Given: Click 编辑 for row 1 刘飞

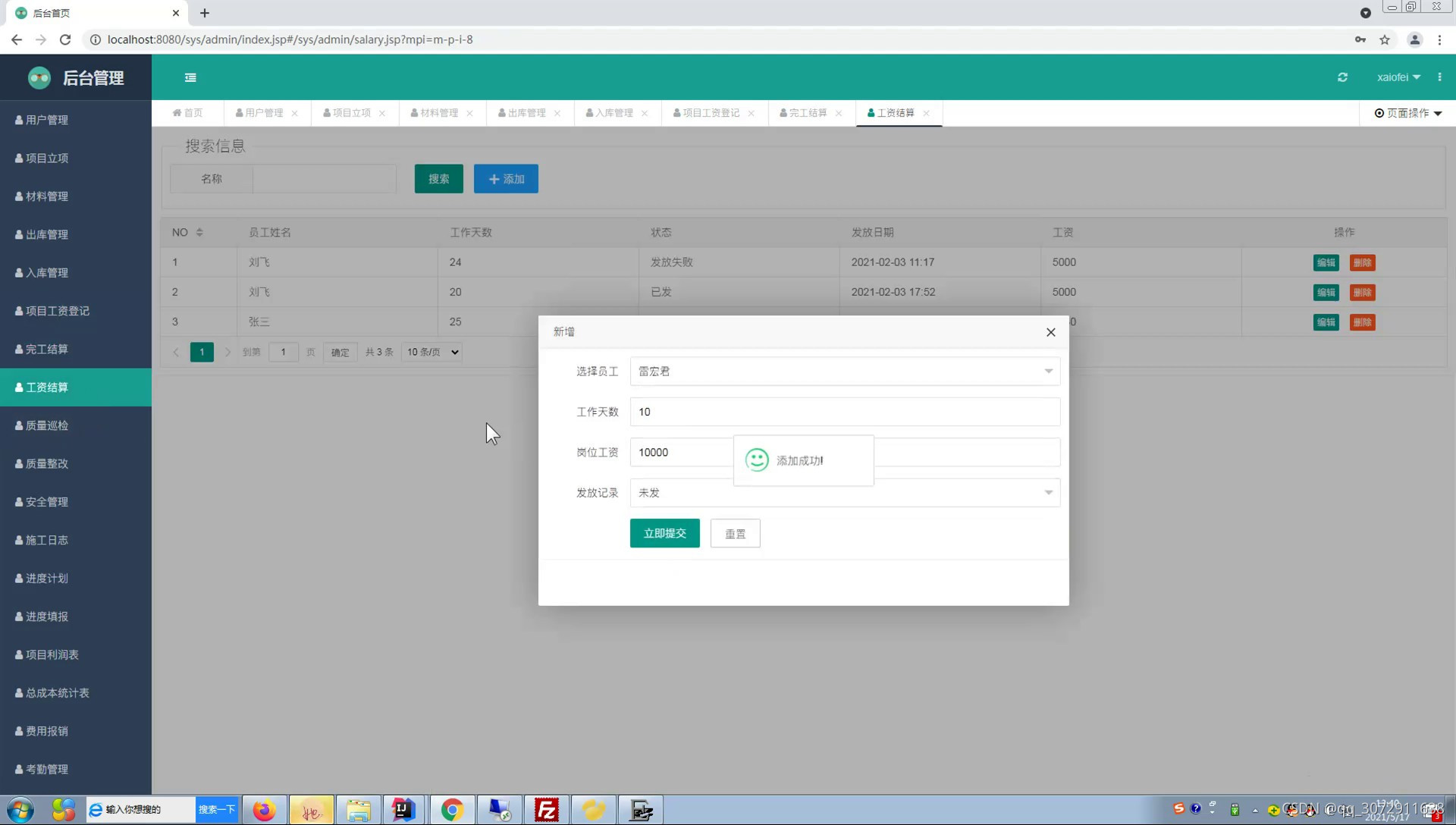Looking at the screenshot, I should pos(1326,262).
